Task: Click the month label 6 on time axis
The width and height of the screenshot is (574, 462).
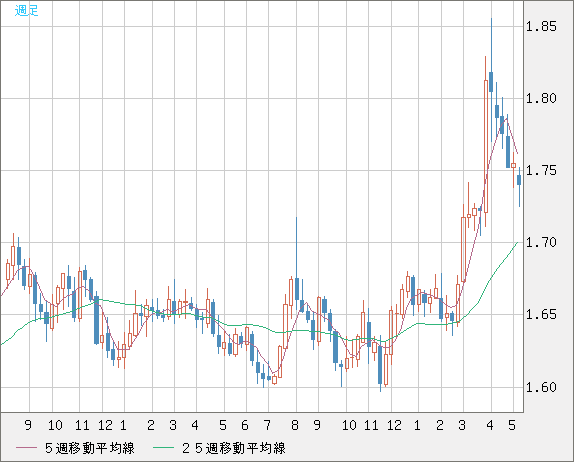Action: pos(245,425)
